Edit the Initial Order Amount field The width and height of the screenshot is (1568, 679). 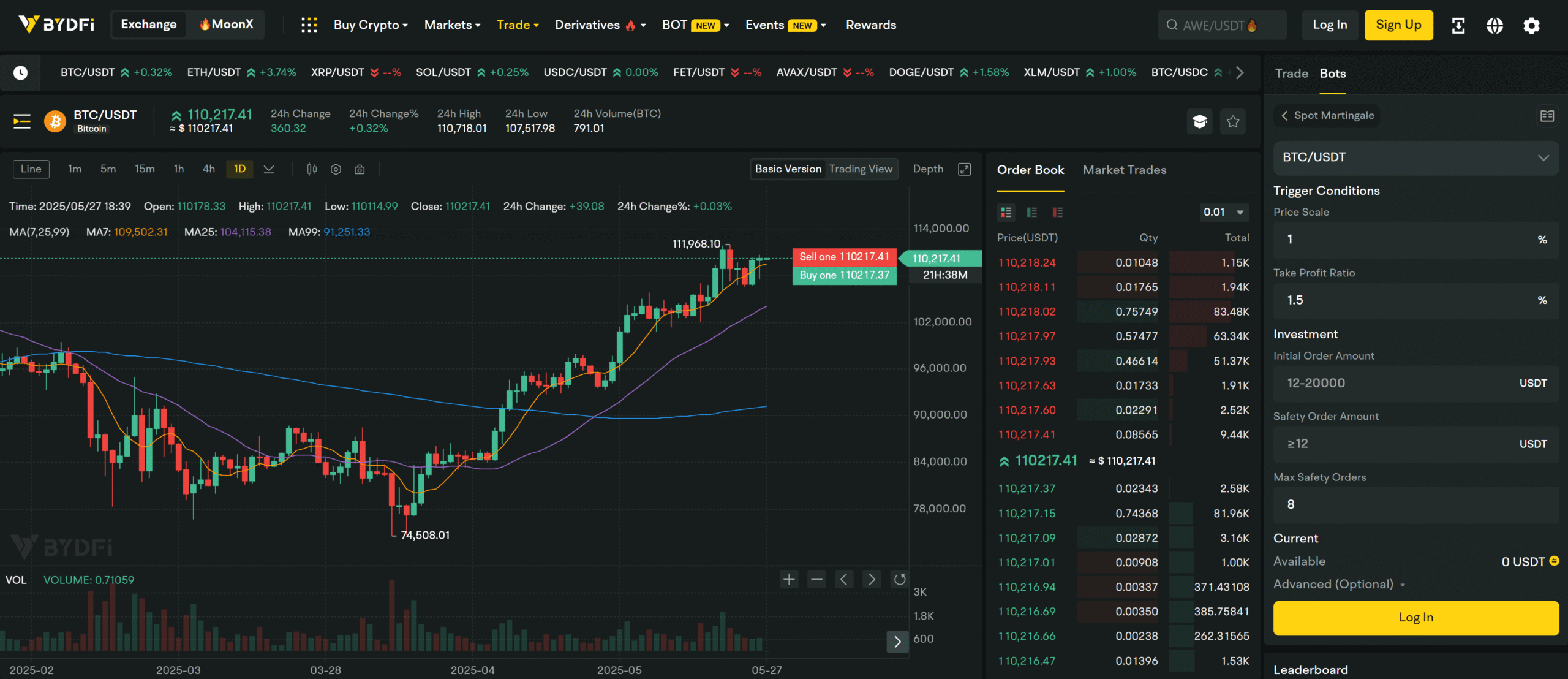tap(1415, 384)
